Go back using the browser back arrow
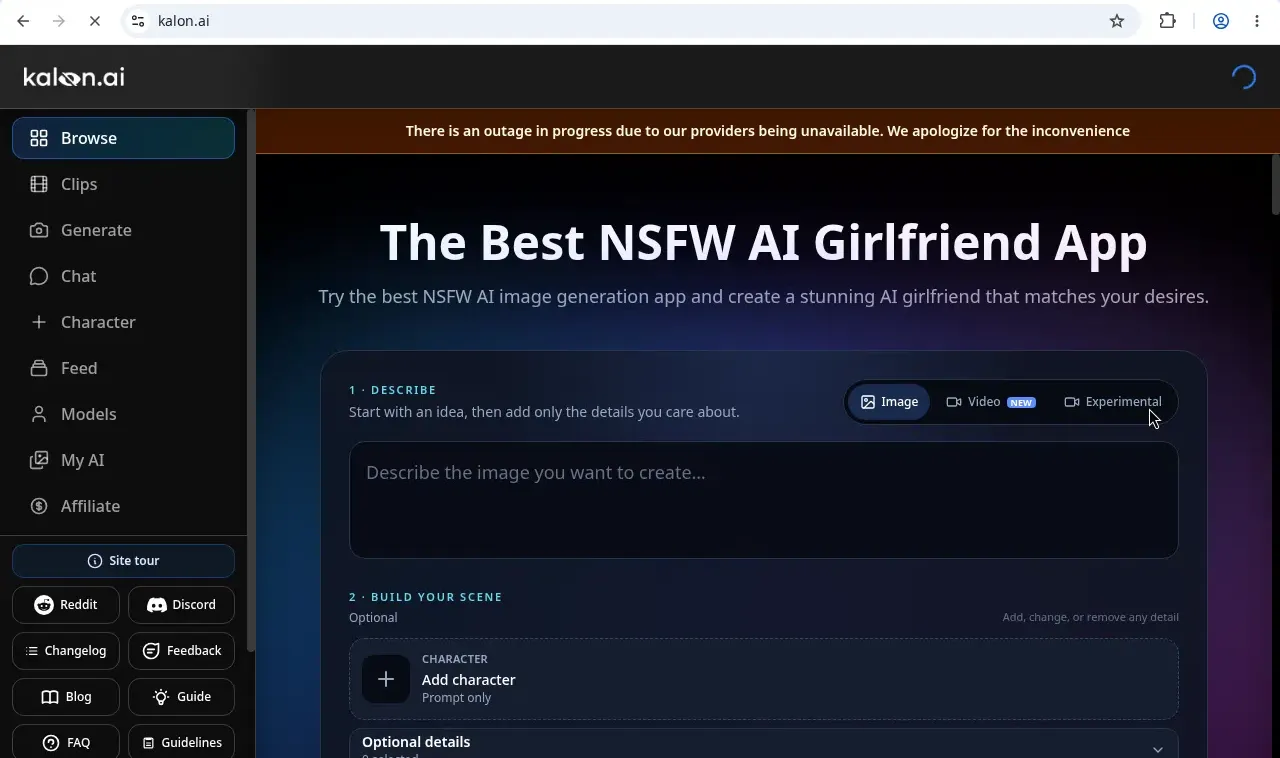The image size is (1280, 758). point(23,21)
